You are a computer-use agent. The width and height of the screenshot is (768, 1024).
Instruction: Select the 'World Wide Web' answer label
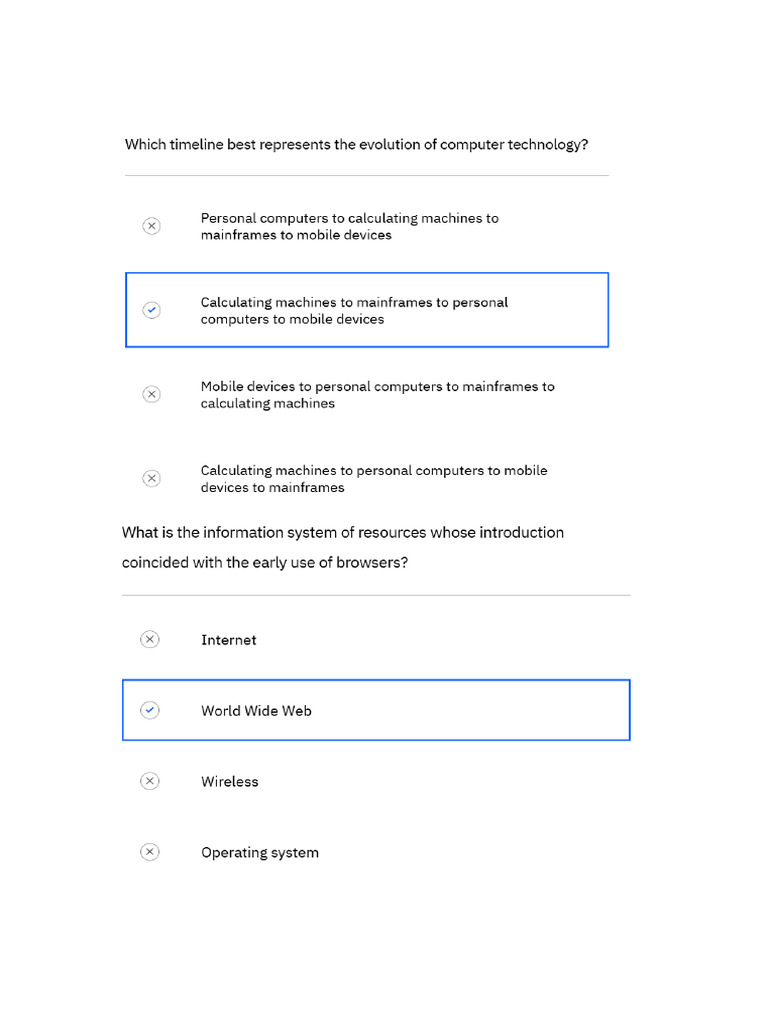click(256, 711)
